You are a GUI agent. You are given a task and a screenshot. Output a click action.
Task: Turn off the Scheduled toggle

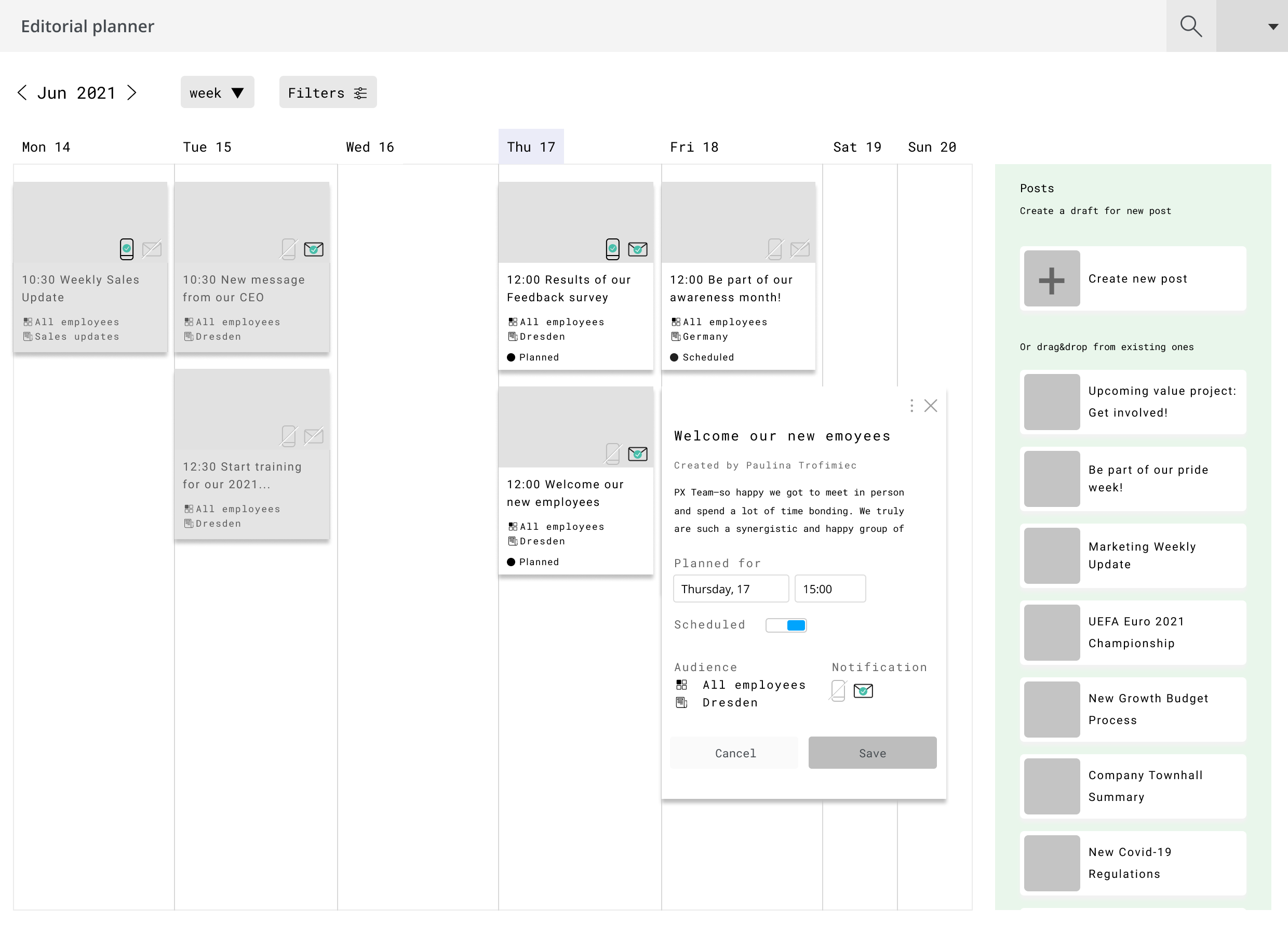(x=786, y=625)
